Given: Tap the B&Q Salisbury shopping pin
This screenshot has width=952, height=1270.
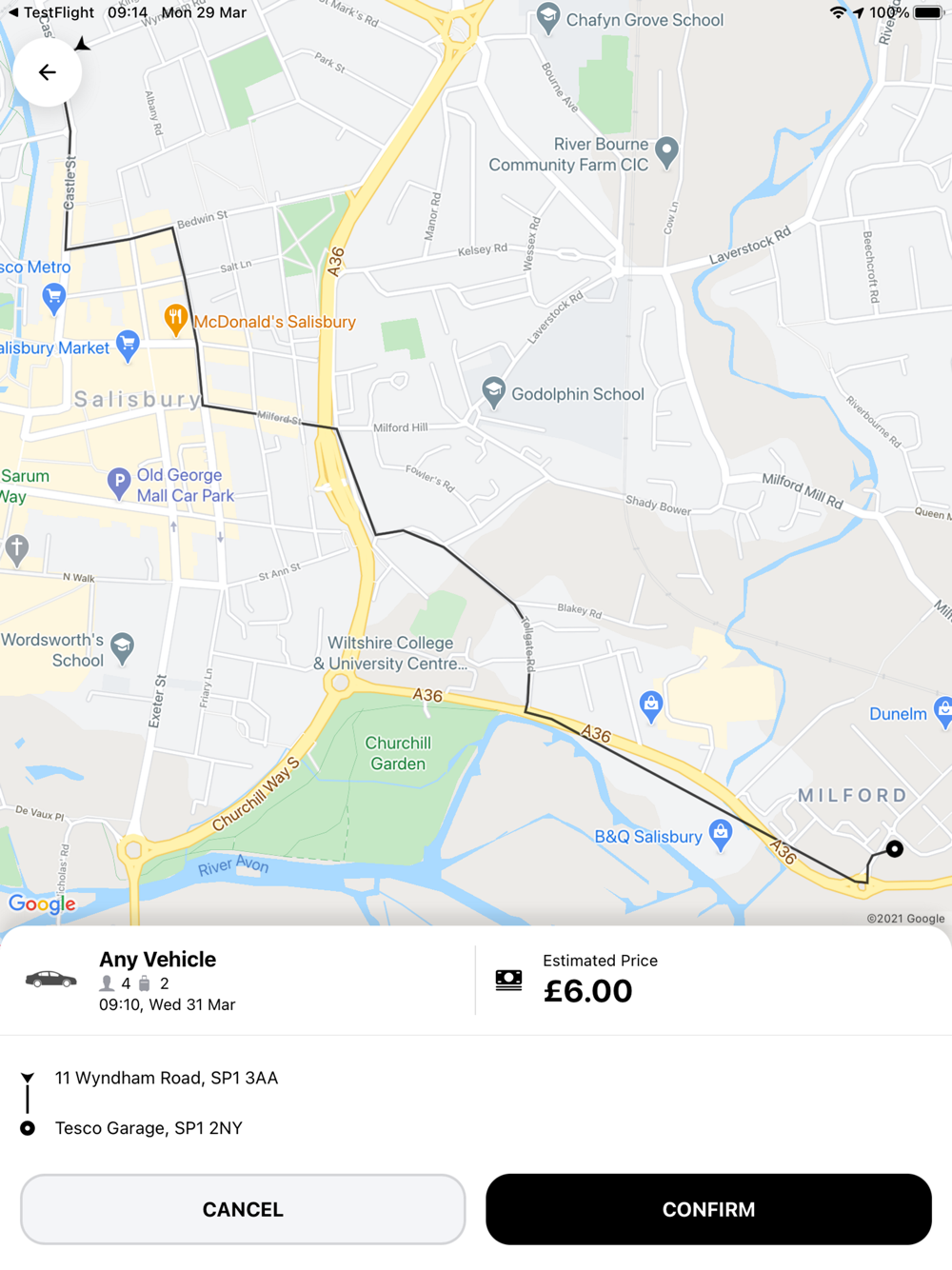Looking at the screenshot, I should (721, 835).
